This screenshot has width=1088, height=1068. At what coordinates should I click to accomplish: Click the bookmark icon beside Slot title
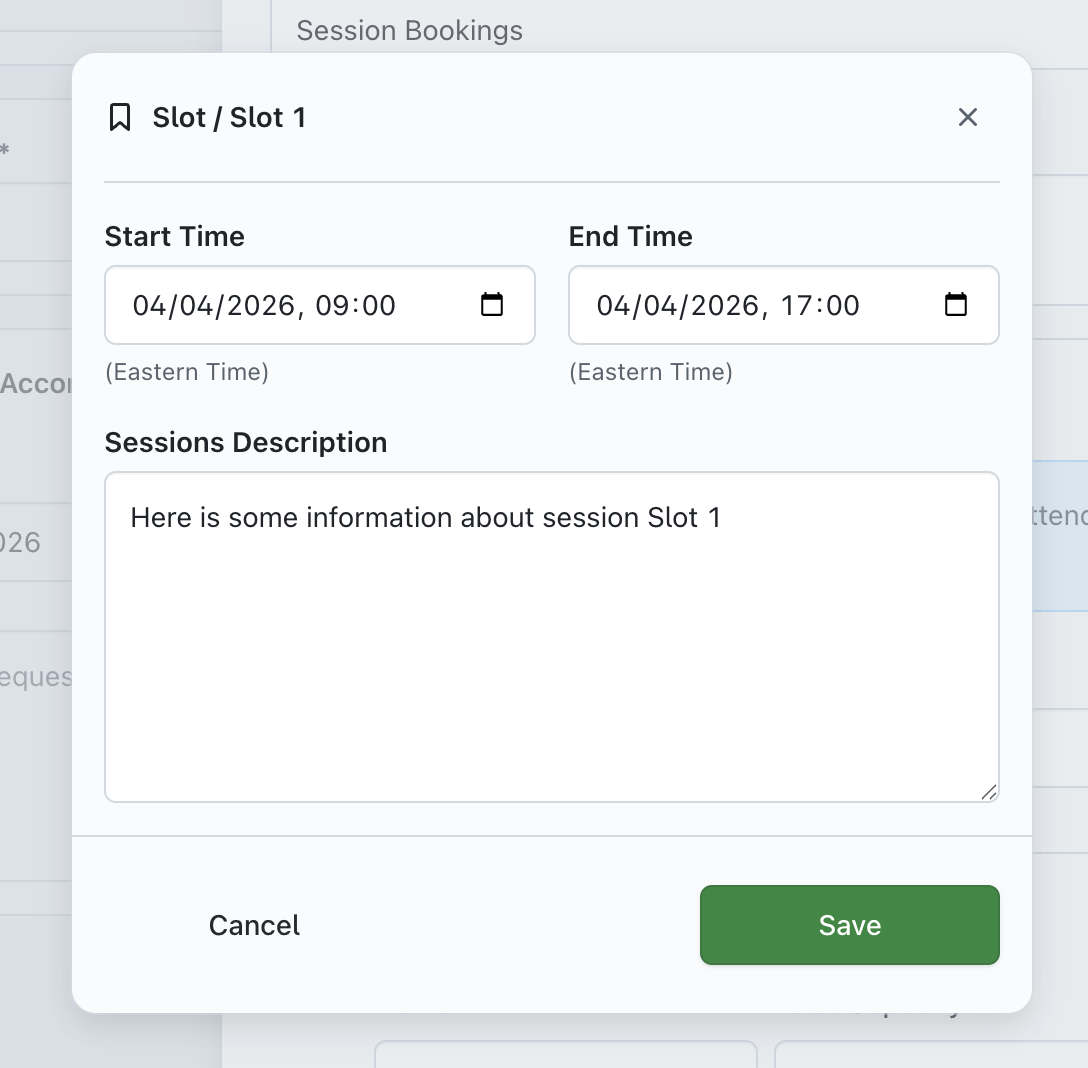[120, 118]
